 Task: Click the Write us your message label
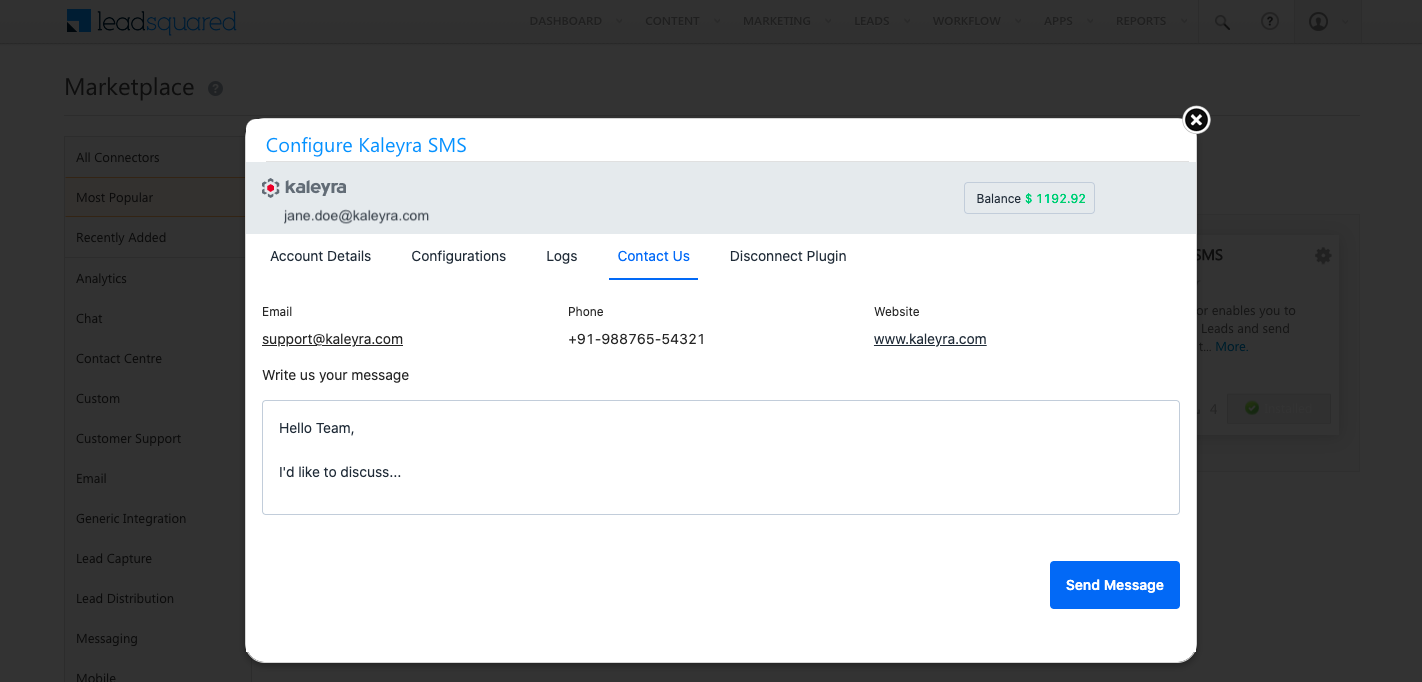pos(335,375)
